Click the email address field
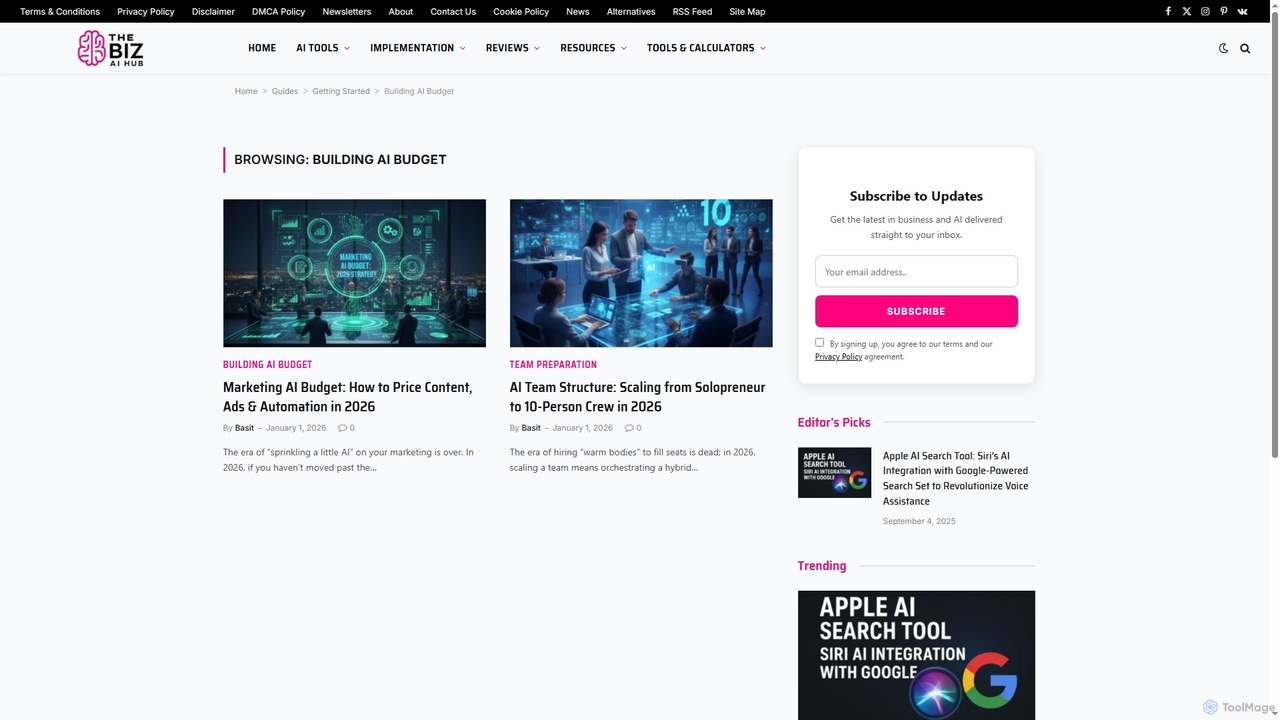Screen dimensions: 1280x720 (916, 271)
